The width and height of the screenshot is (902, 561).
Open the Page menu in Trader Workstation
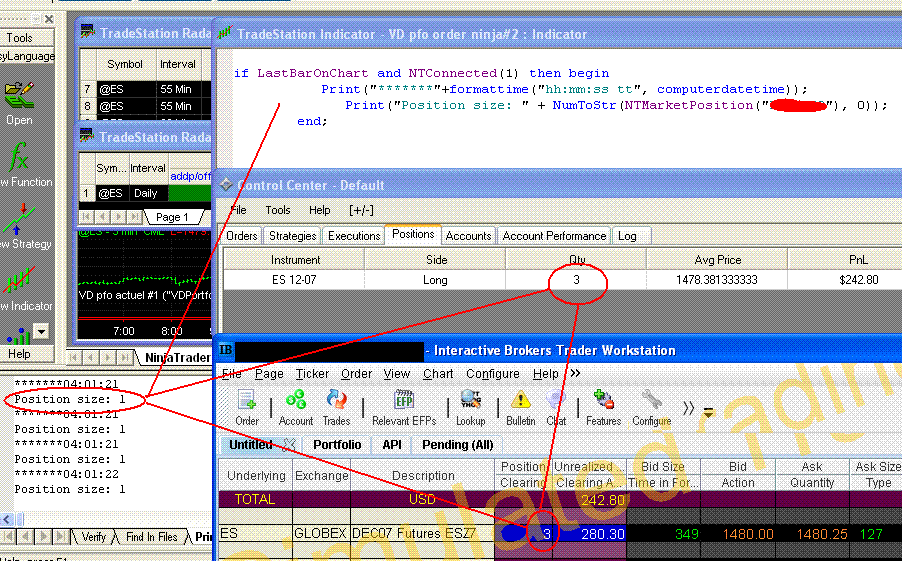tap(269, 374)
